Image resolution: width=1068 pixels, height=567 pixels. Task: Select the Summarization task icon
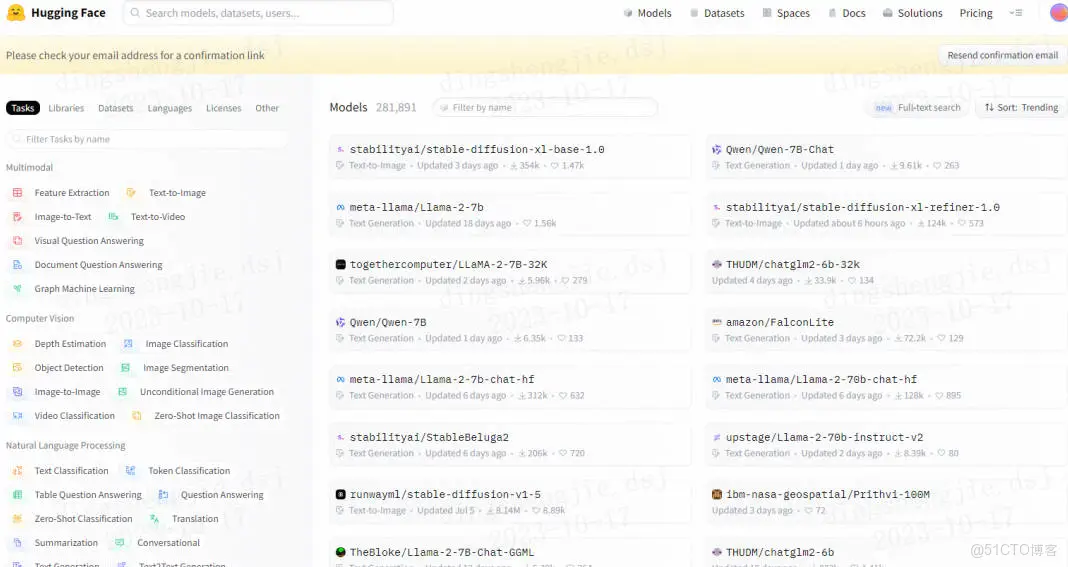tap(18, 543)
